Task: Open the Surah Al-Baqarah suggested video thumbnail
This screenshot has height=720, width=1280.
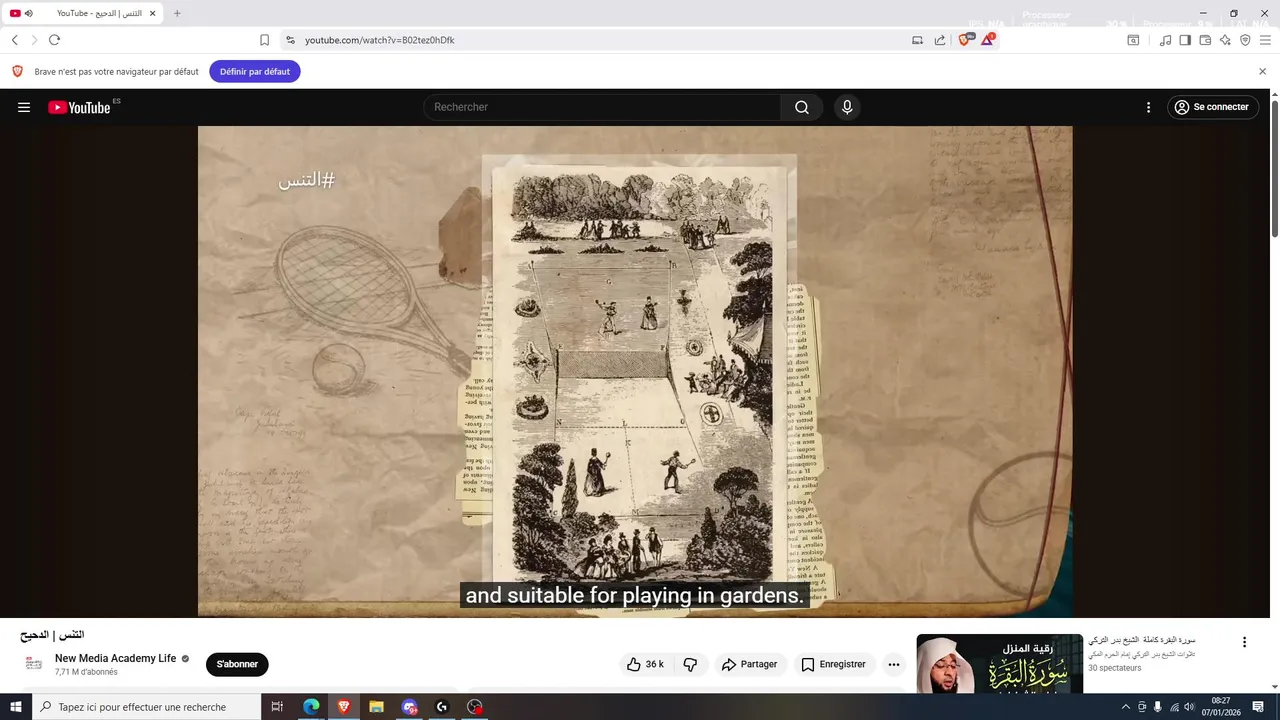Action: (1000, 663)
